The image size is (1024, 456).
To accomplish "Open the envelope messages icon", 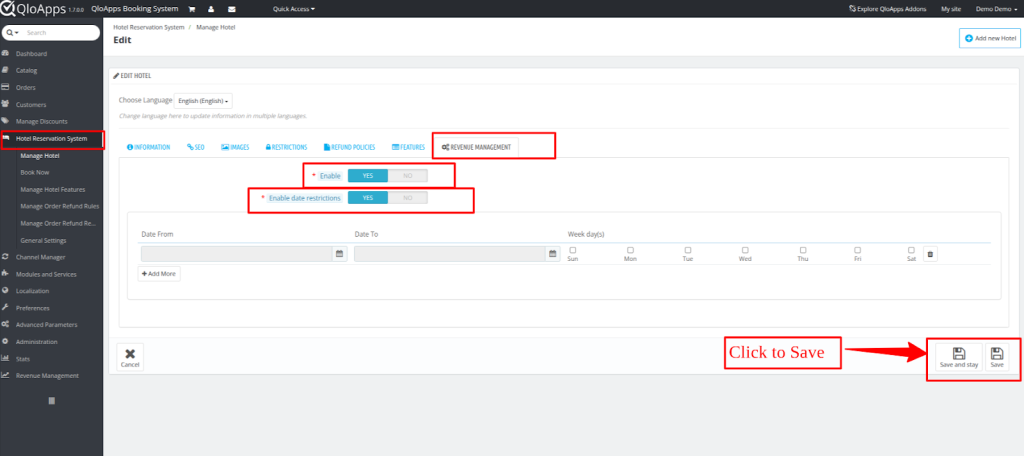I will 231,9.
